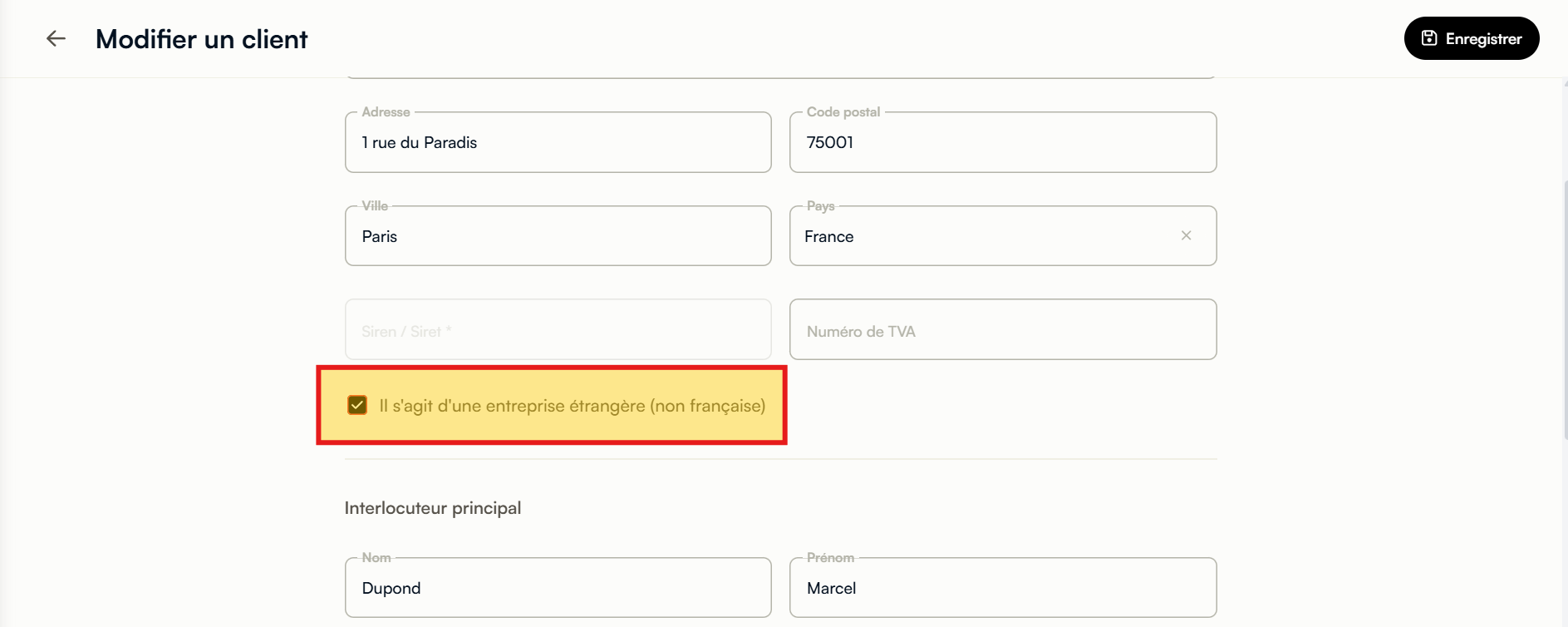1568x627 pixels.
Task: Click the save icon inside Enregistrer button
Action: [x=1429, y=38]
